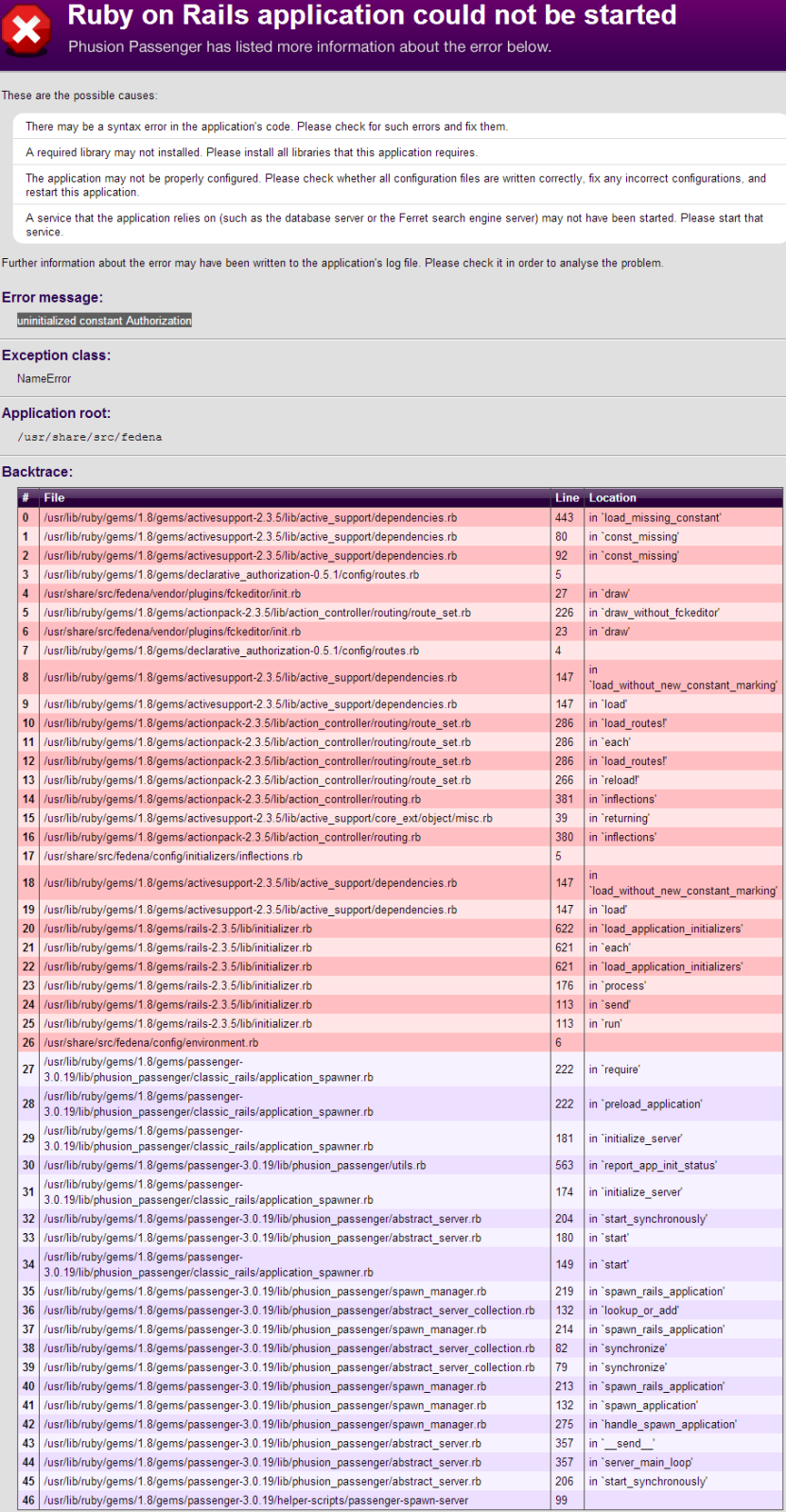Click line number 206 in row 45

click(565, 1481)
